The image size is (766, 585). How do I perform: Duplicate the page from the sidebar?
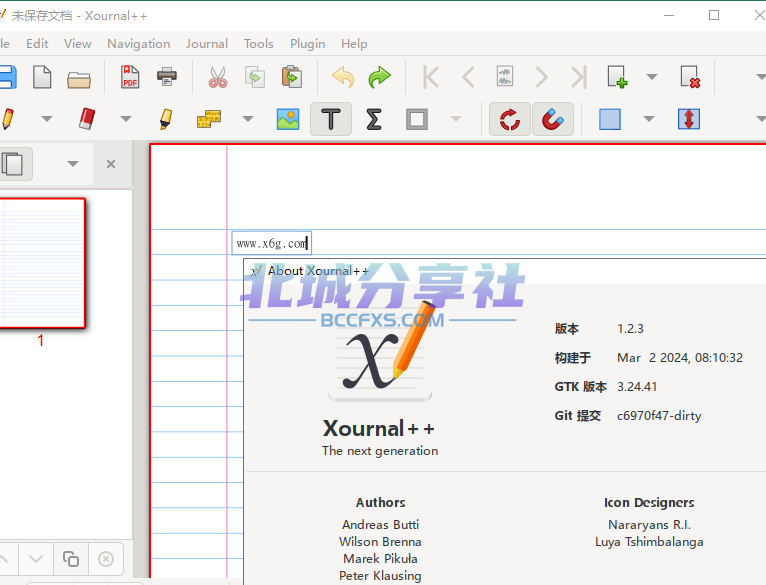click(x=70, y=558)
